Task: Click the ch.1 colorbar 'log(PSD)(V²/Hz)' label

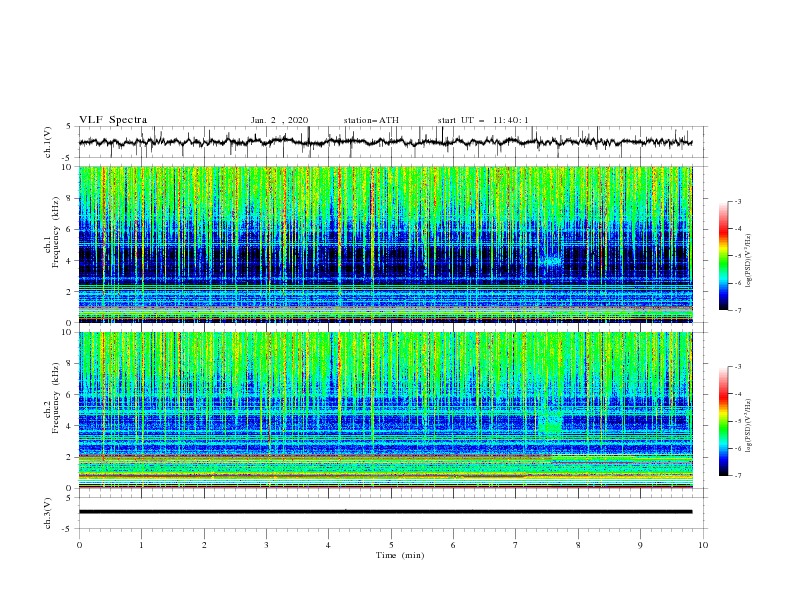Action: 748,261
